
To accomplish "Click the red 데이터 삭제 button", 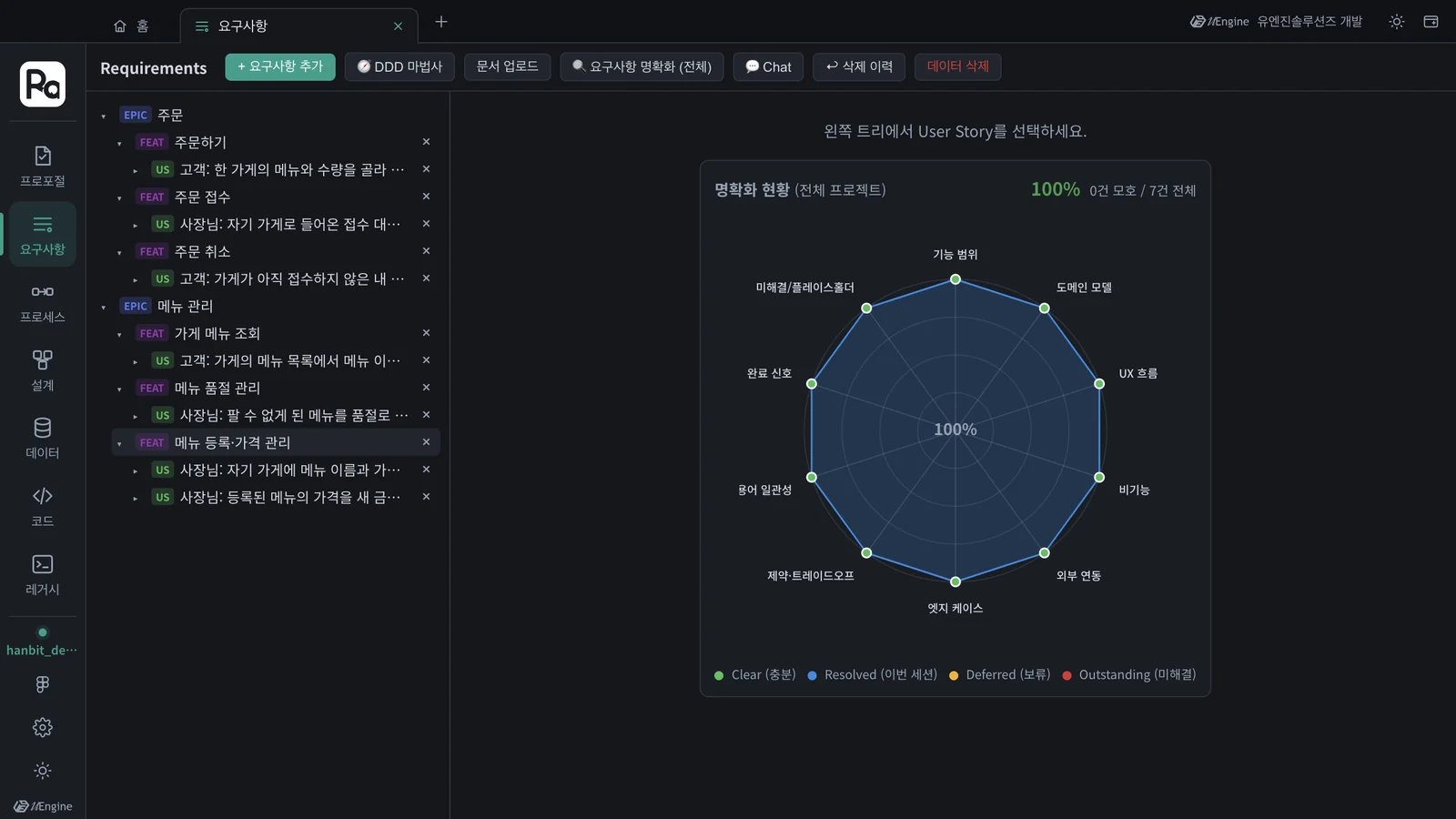I will [x=958, y=66].
